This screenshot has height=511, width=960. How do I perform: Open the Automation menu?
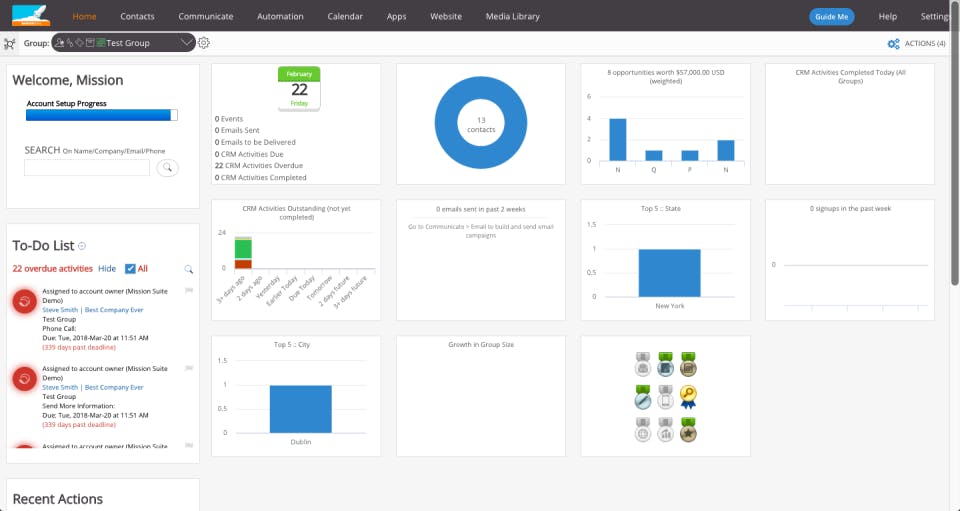click(280, 17)
